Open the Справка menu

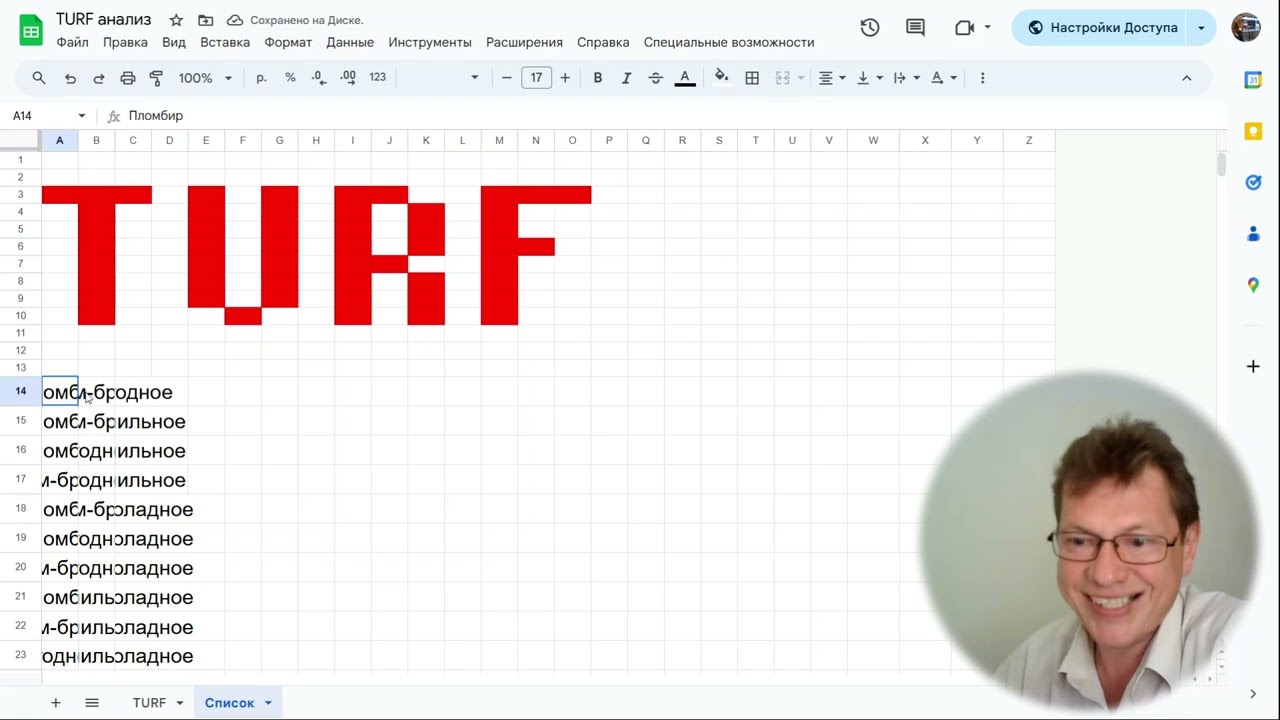[x=603, y=42]
